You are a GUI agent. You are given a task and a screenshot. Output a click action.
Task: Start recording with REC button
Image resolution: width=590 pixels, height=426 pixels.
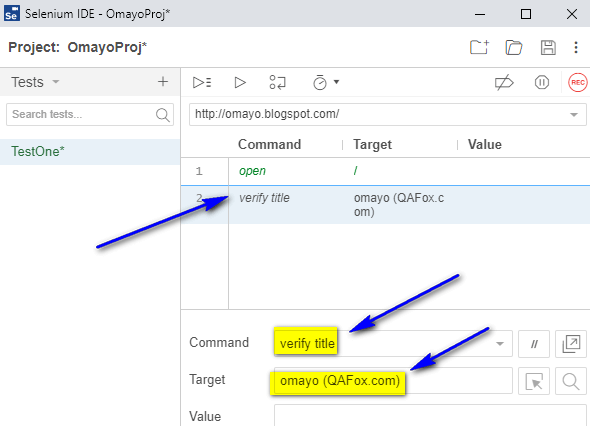pyautogui.click(x=578, y=82)
